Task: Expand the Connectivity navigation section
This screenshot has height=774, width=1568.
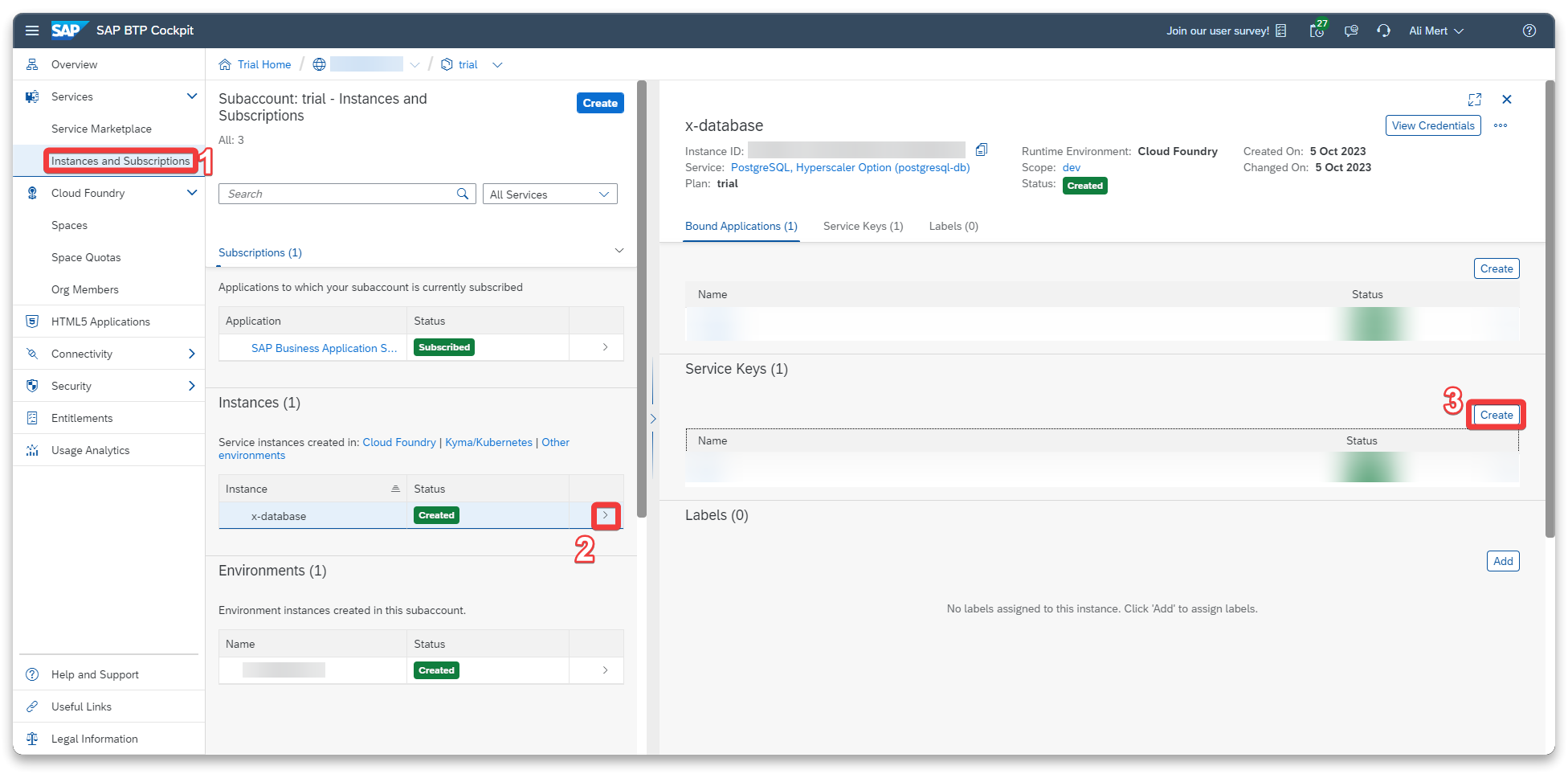Action: (192, 354)
